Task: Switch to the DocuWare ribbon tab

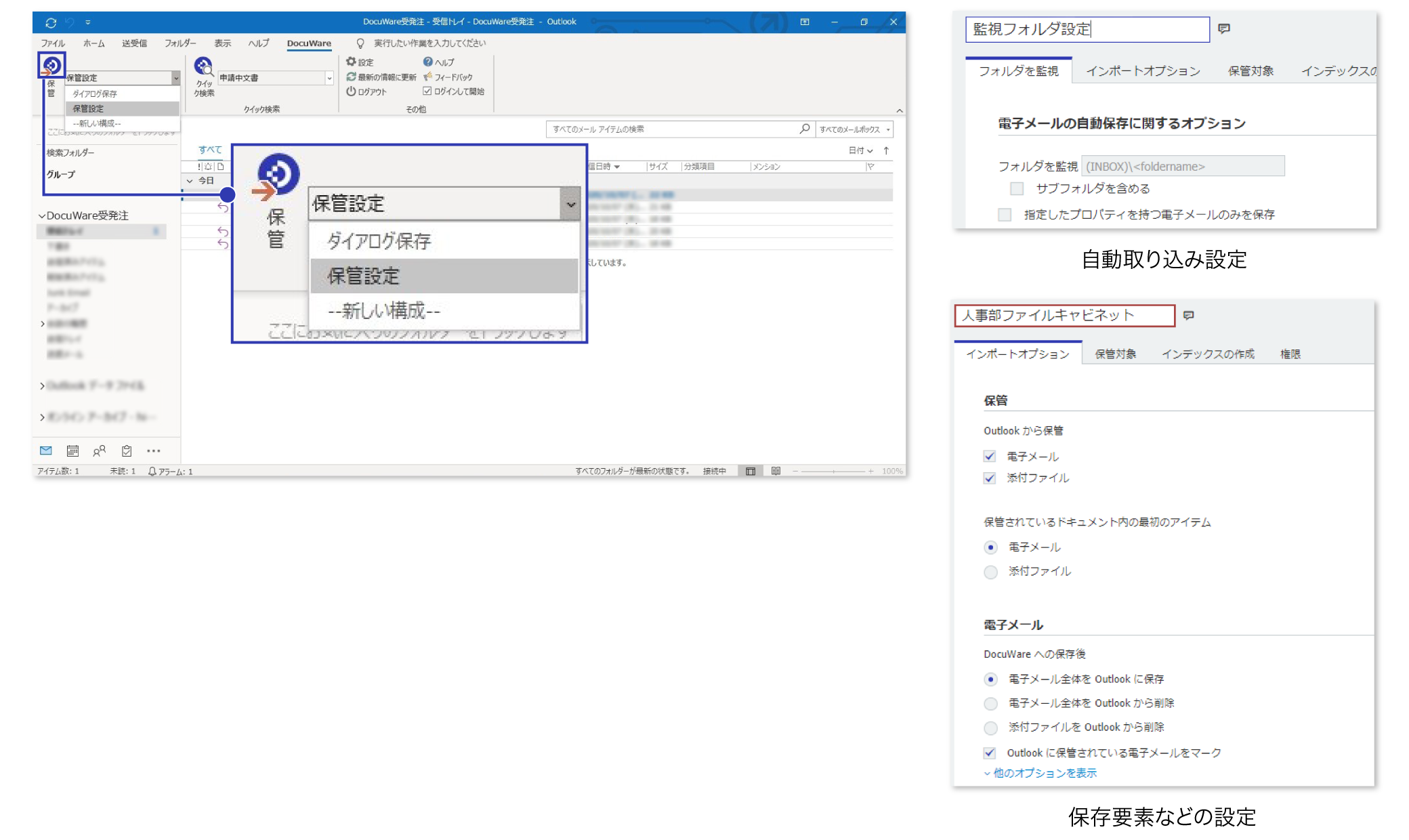Action: 309,43
